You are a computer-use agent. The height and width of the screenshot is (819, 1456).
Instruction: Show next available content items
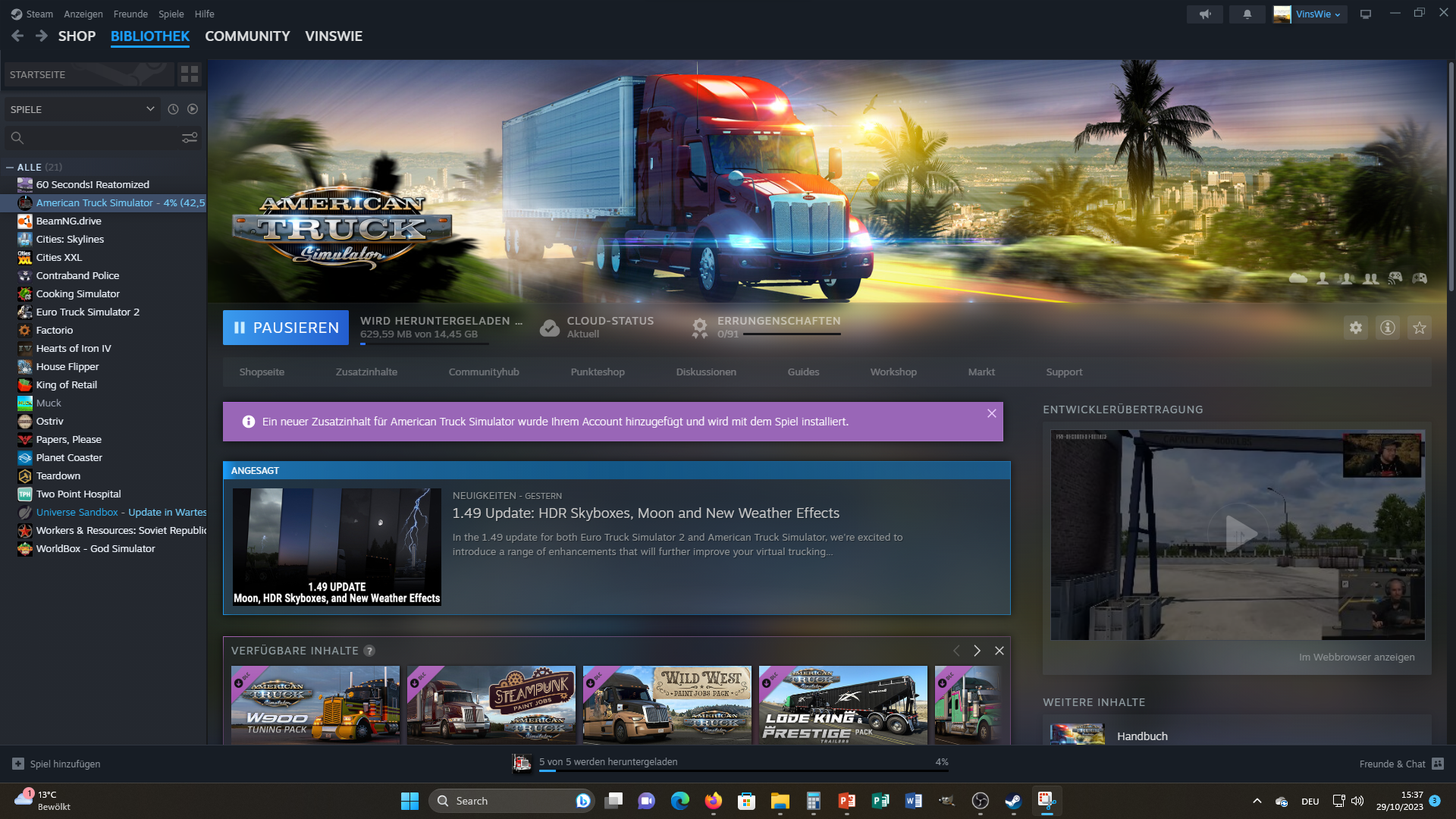[x=977, y=651]
